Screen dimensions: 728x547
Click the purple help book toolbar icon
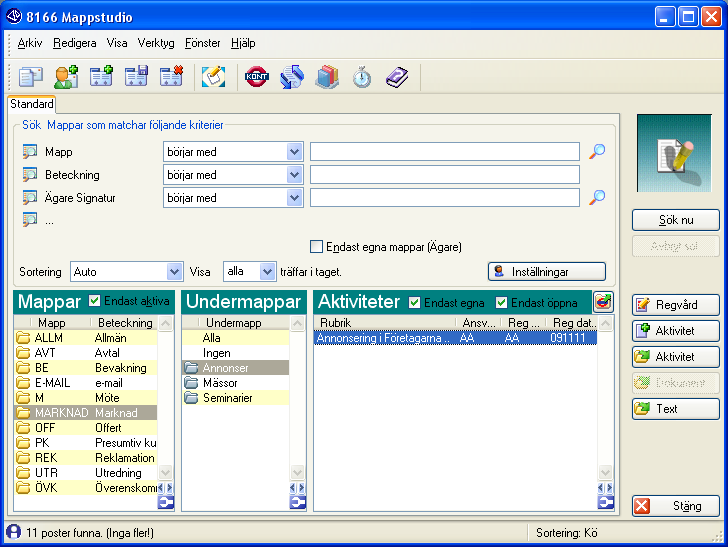397,77
